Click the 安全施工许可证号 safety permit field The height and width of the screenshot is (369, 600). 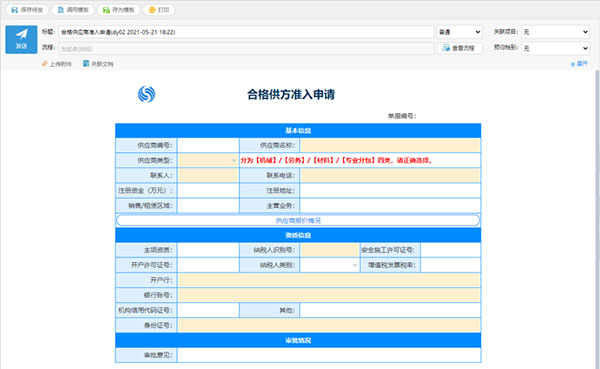pyautogui.click(x=450, y=250)
